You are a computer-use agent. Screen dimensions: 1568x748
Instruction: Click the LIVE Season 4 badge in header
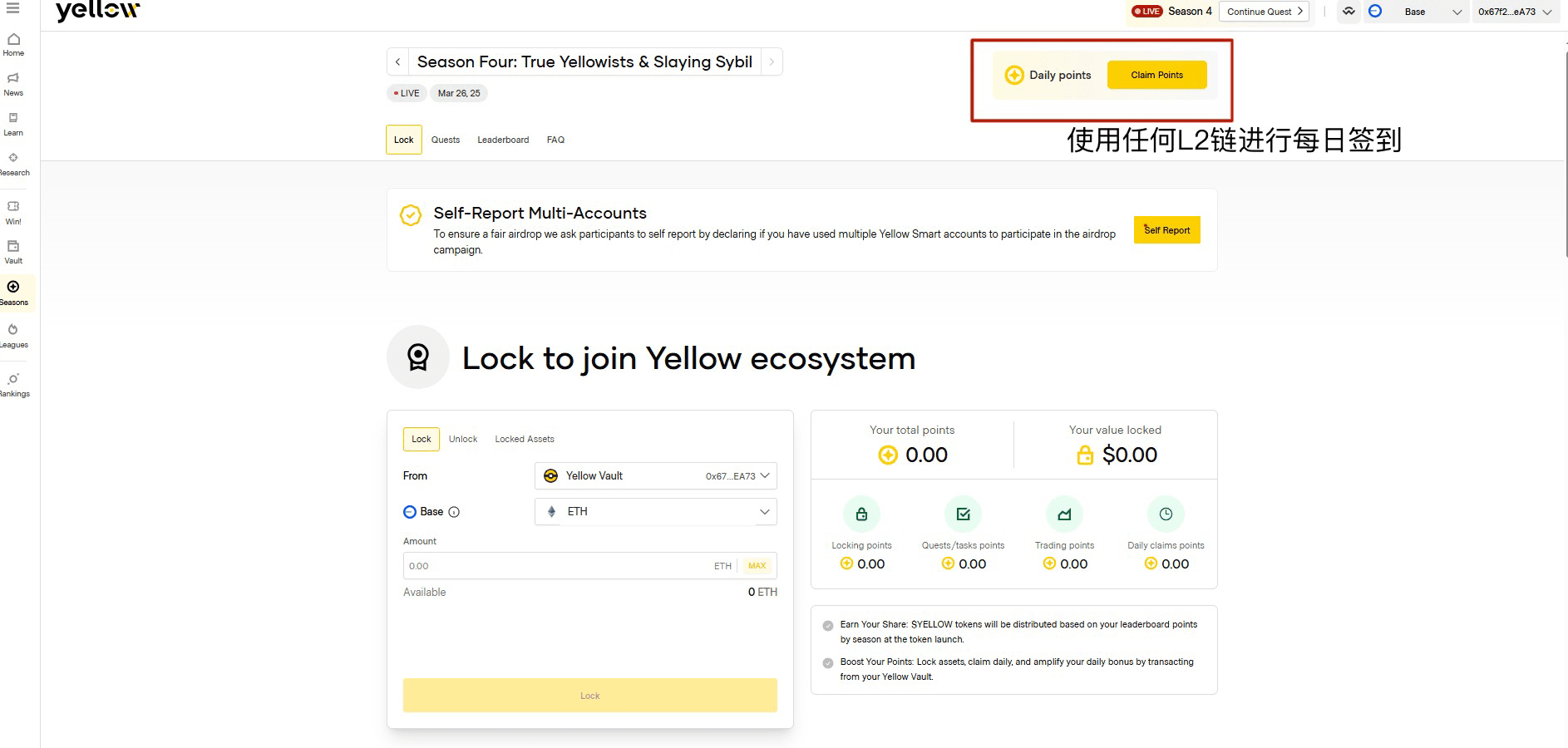tap(1171, 12)
